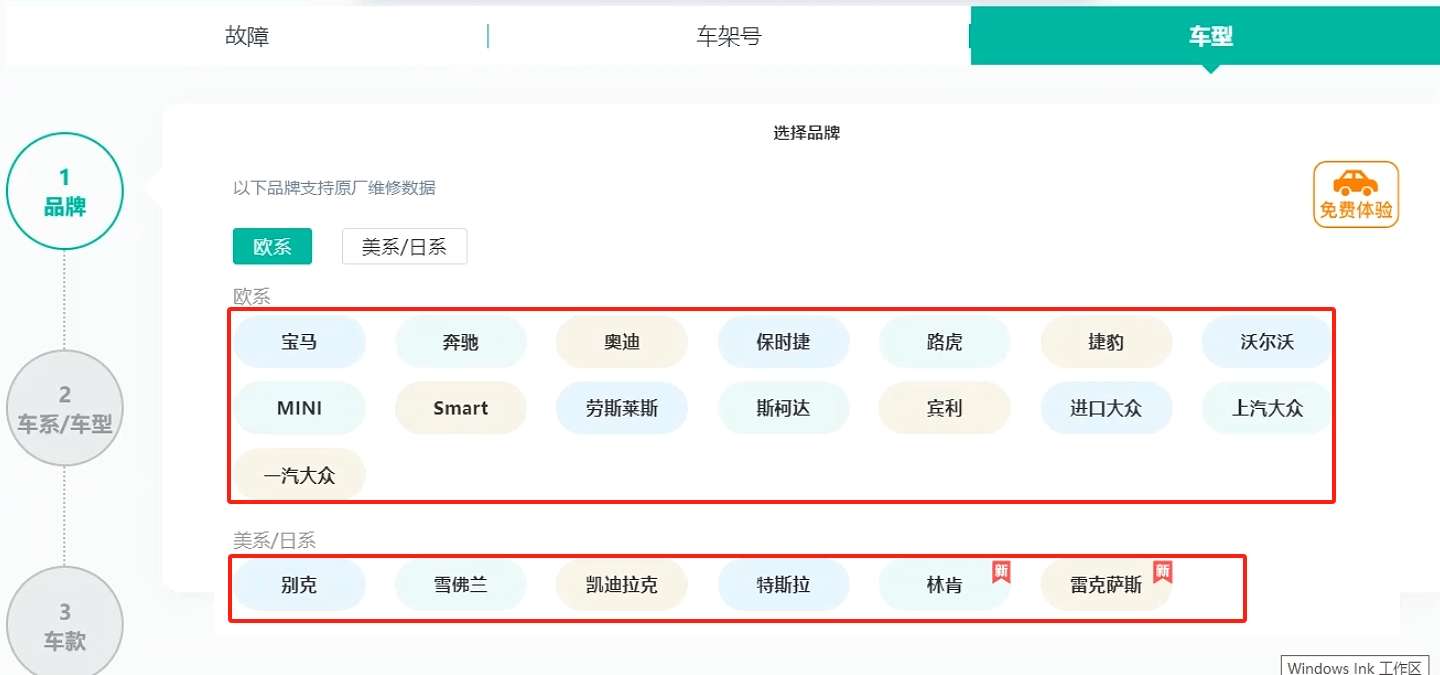Viewport: 1440px width, 675px height.
Task: Click the Smart brand option
Action: click(x=461, y=408)
